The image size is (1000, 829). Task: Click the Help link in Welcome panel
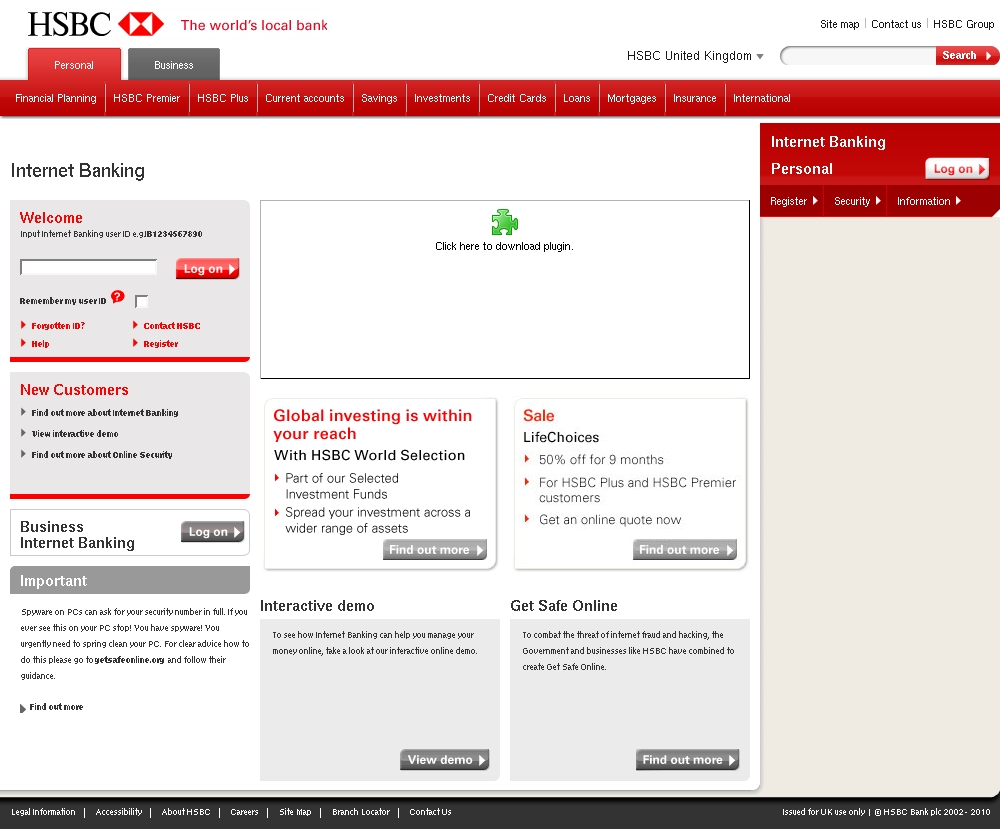[x=40, y=344]
